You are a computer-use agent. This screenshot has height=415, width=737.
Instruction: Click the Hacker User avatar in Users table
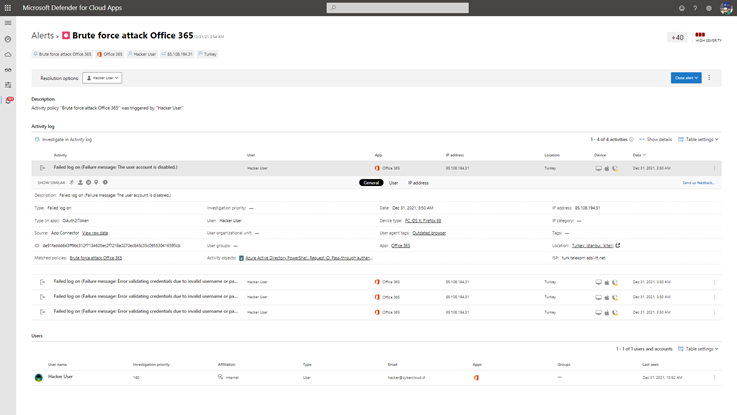tap(39, 377)
